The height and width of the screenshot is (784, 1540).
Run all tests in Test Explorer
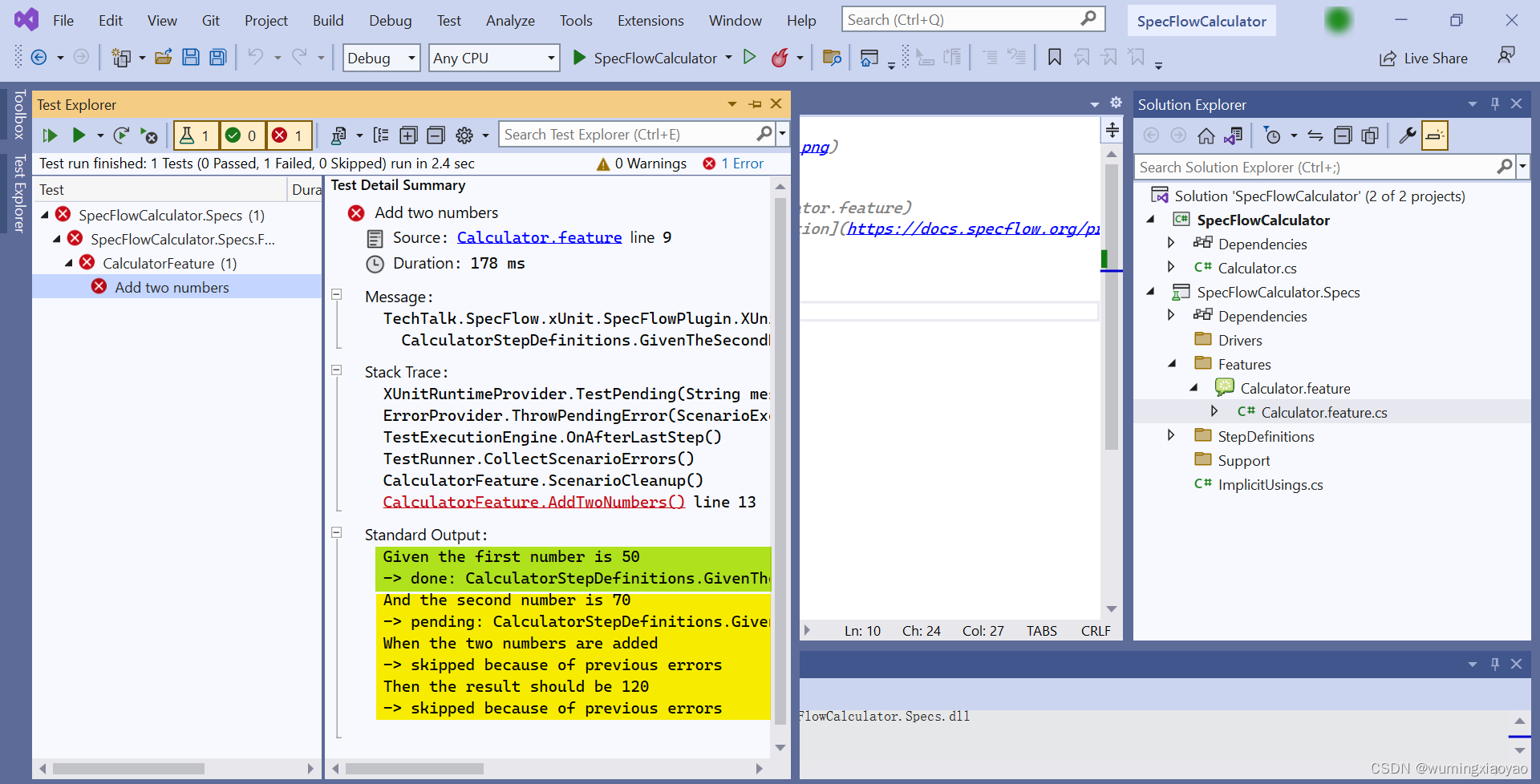click(50, 135)
